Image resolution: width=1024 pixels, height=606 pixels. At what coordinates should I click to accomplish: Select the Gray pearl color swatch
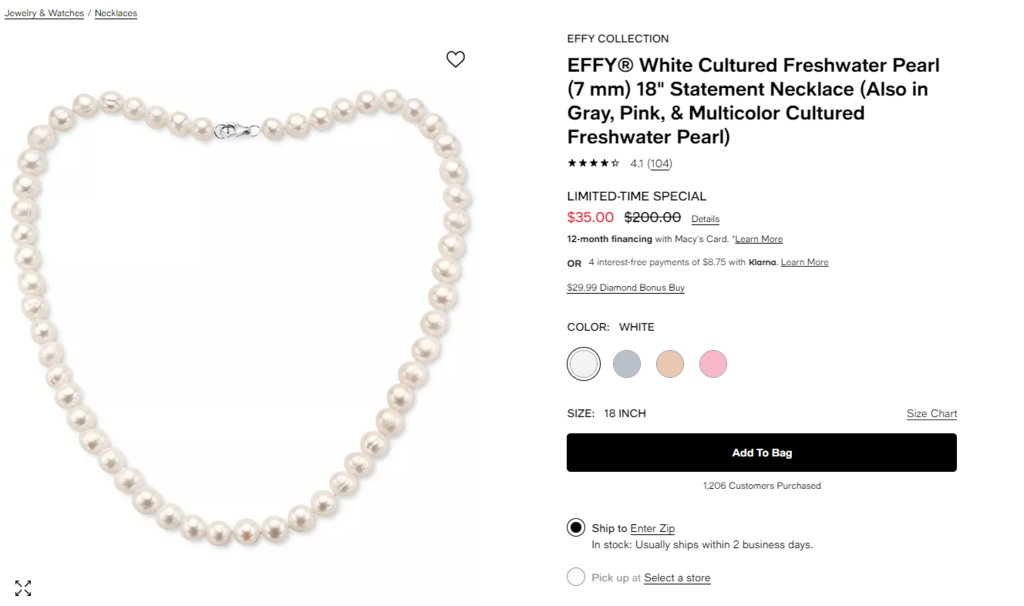click(x=627, y=363)
